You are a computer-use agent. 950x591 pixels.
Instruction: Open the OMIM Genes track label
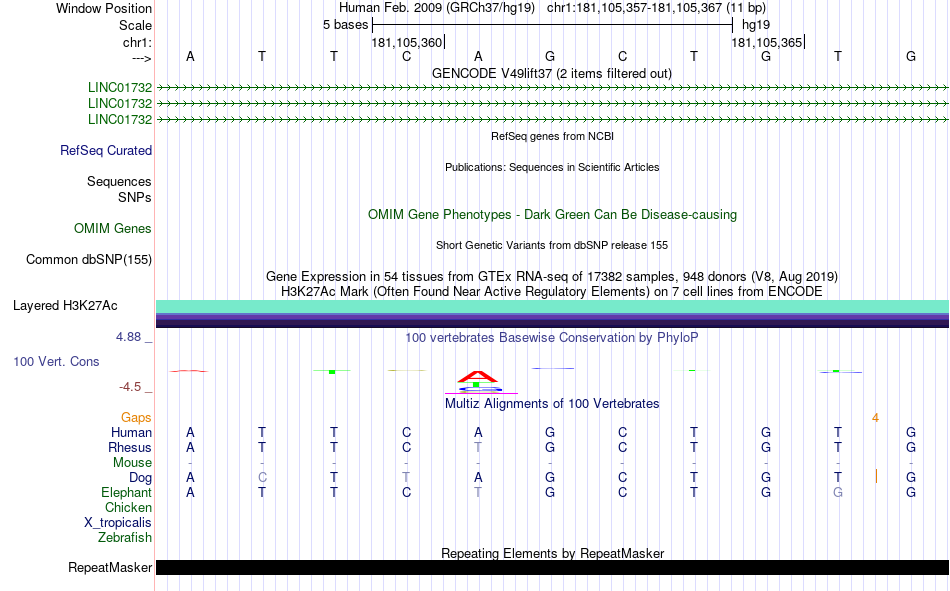tap(113, 228)
